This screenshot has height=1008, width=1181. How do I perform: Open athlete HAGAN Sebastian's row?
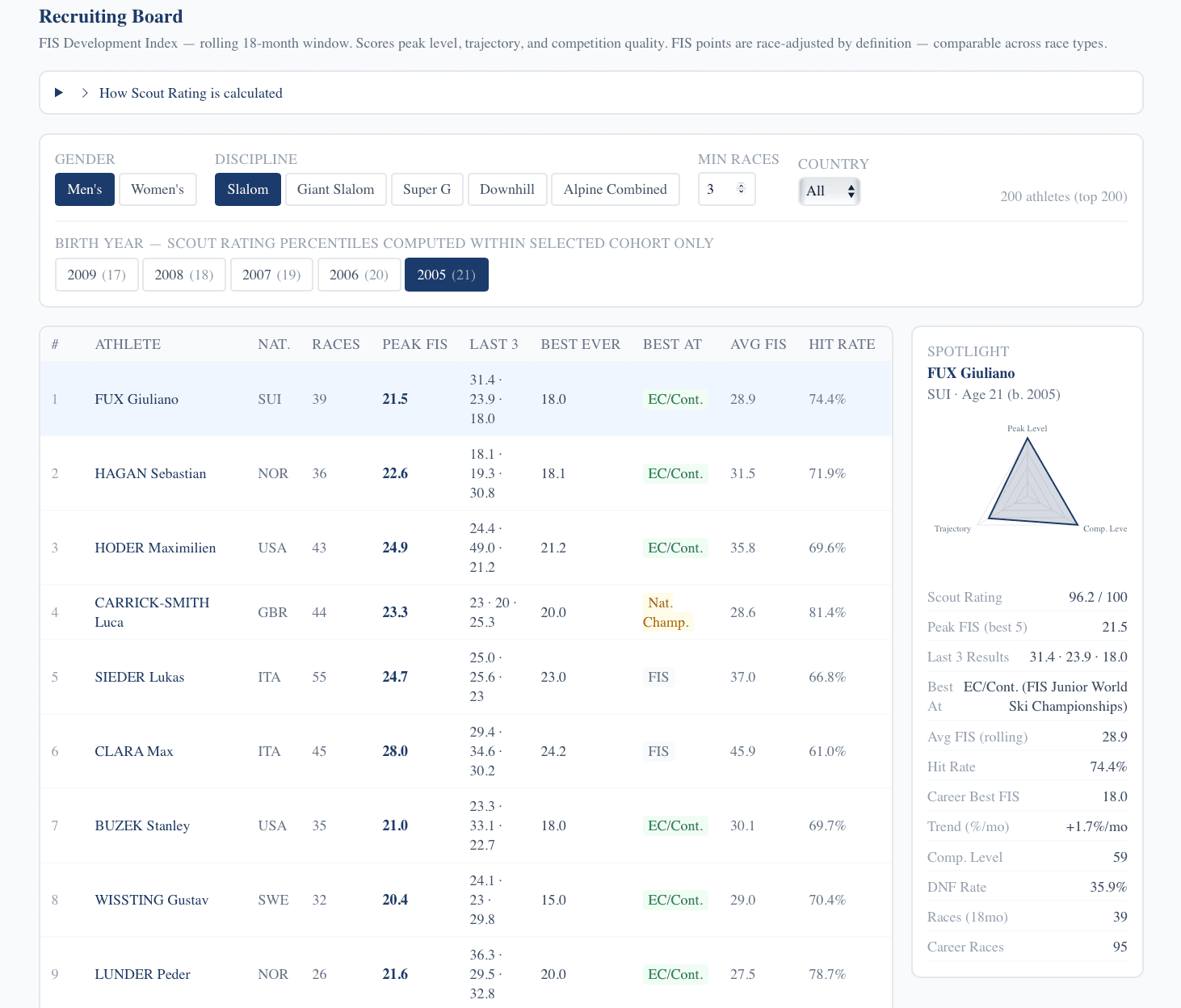[150, 473]
